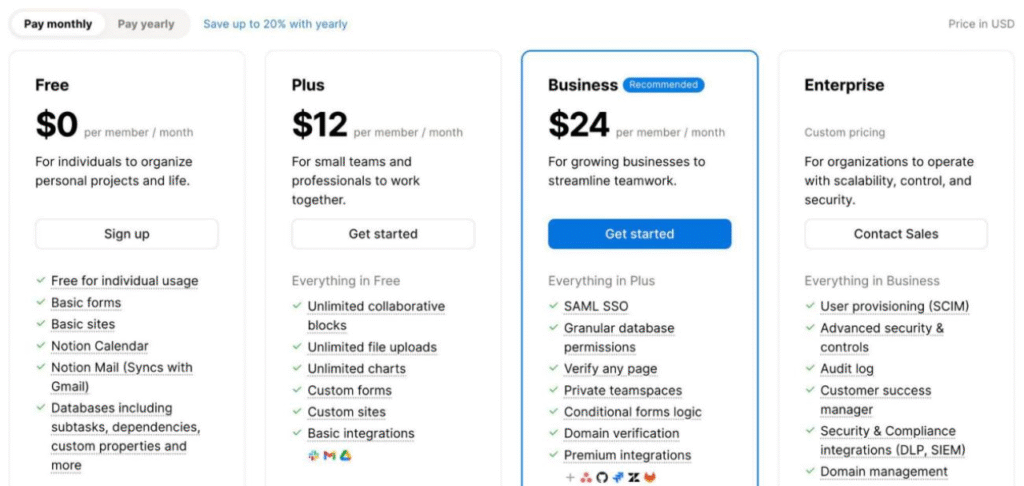
Task: Click User provisioning (SCIM) feature in Enterprise
Action: point(895,306)
